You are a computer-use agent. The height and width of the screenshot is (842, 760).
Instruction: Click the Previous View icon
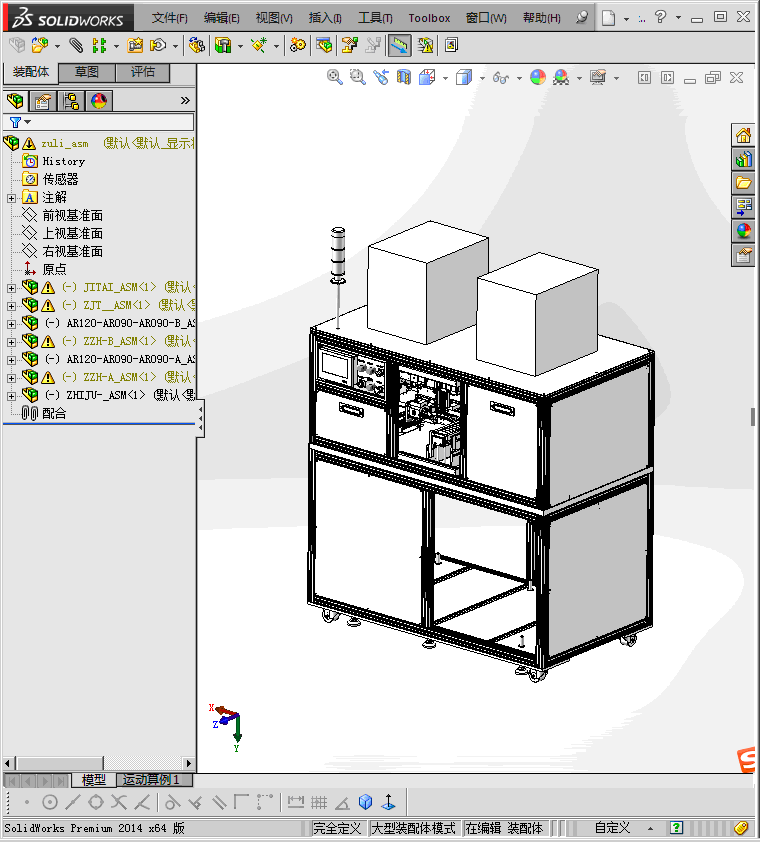click(x=381, y=77)
